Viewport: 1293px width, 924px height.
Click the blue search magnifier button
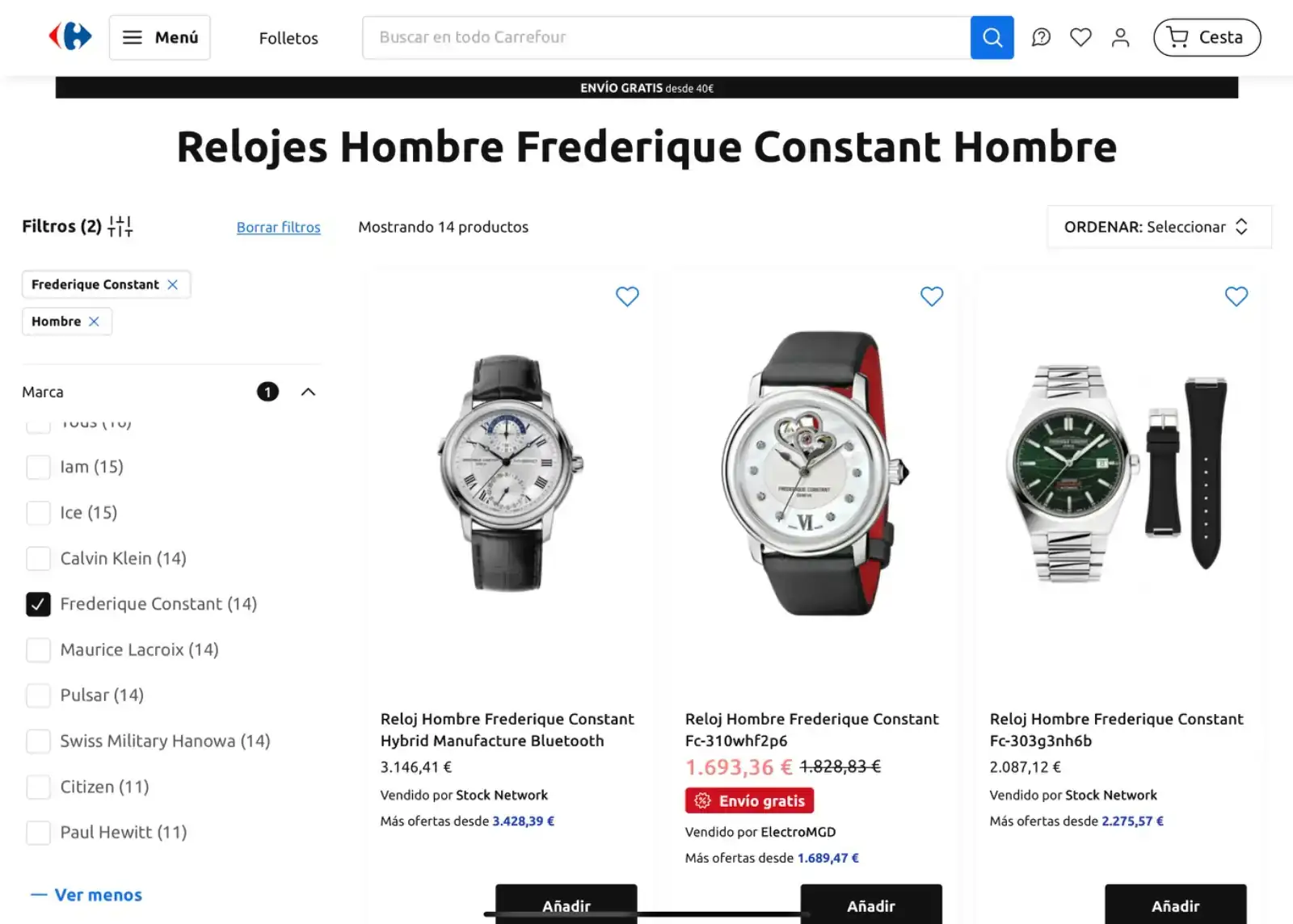pyautogui.click(x=992, y=37)
